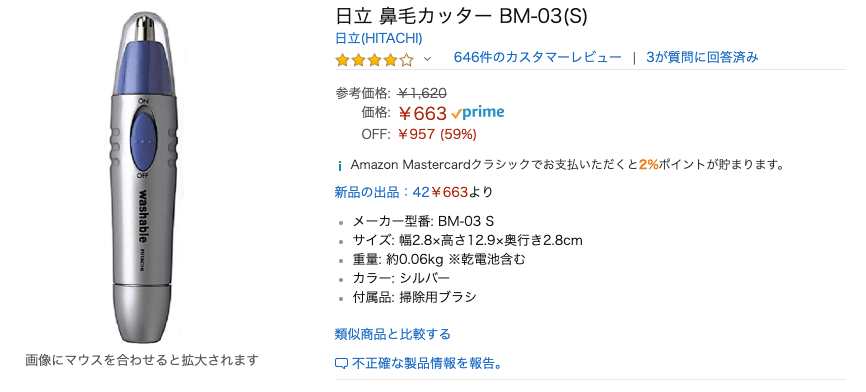This screenshot has height=392, width=866.
Task: Click the blue info icon beside Amazon Mastercard
Action: coord(340,165)
